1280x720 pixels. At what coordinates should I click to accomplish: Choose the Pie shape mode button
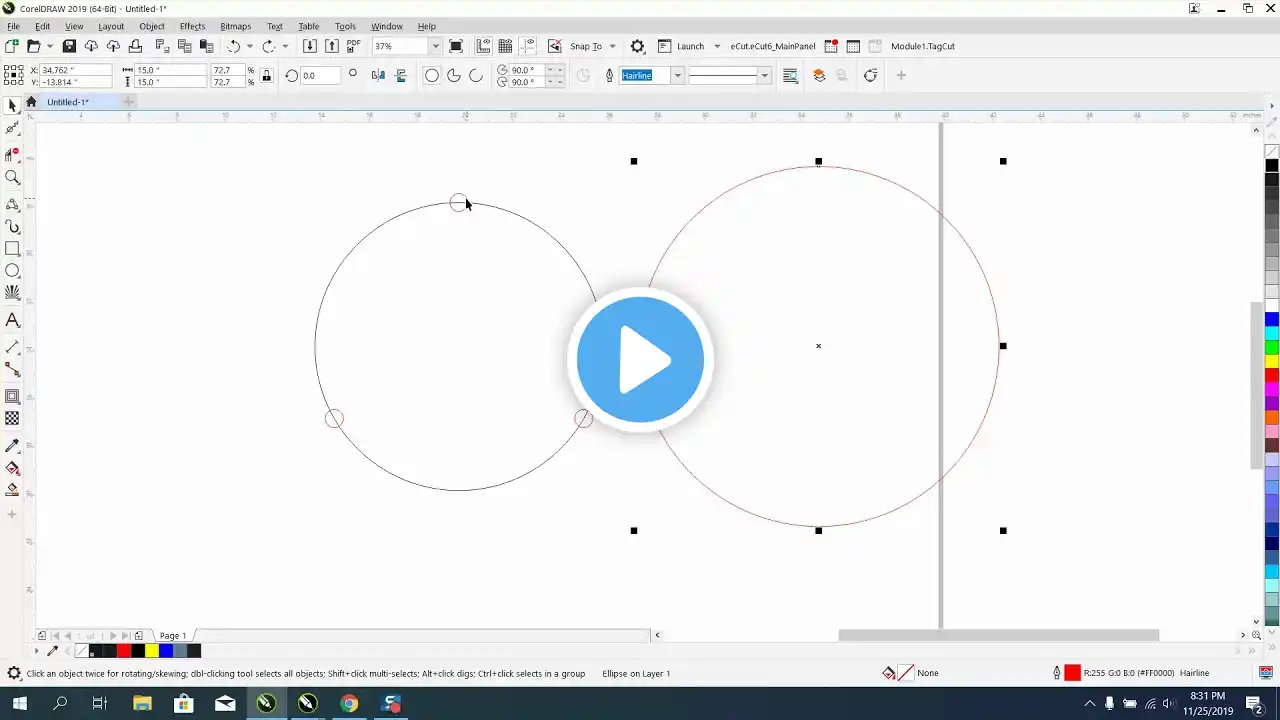(454, 75)
